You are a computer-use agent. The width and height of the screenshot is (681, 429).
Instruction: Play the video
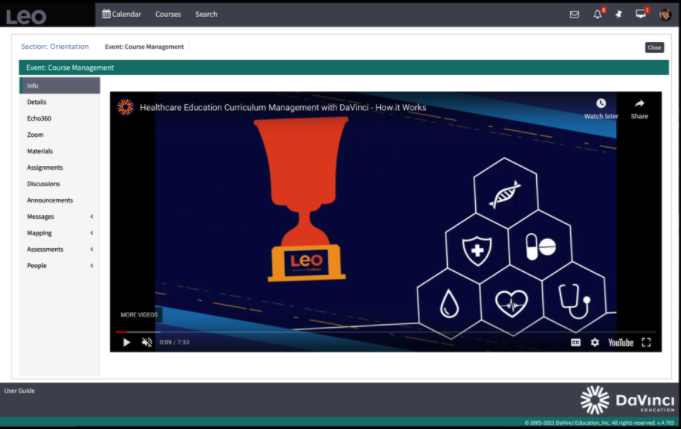pyautogui.click(x=126, y=342)
